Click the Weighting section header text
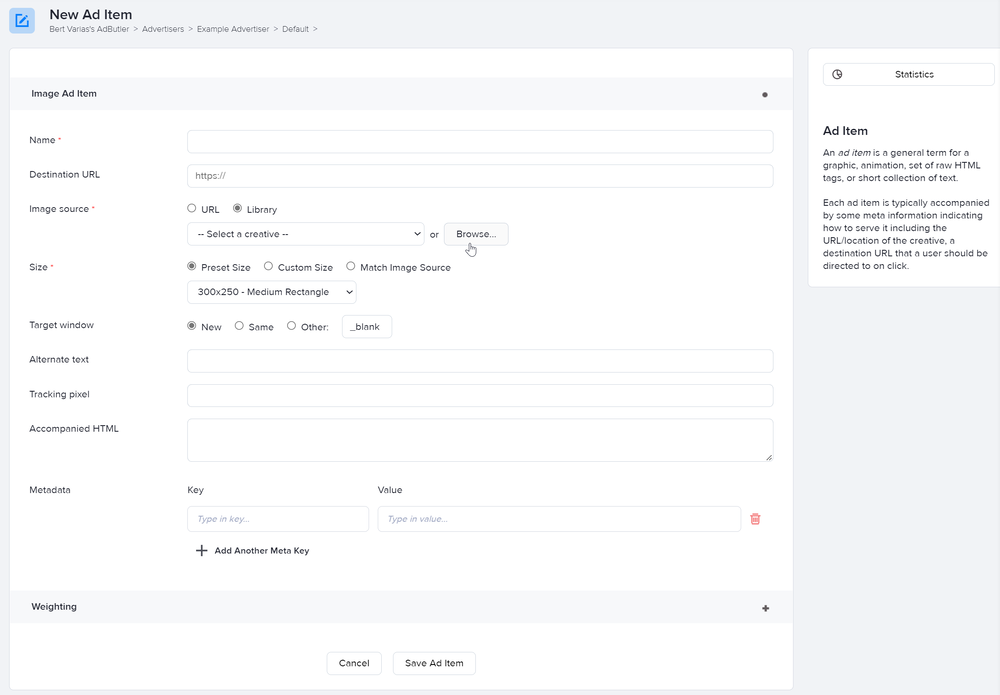The image size is (1000, 695). (x=54, y=606)
